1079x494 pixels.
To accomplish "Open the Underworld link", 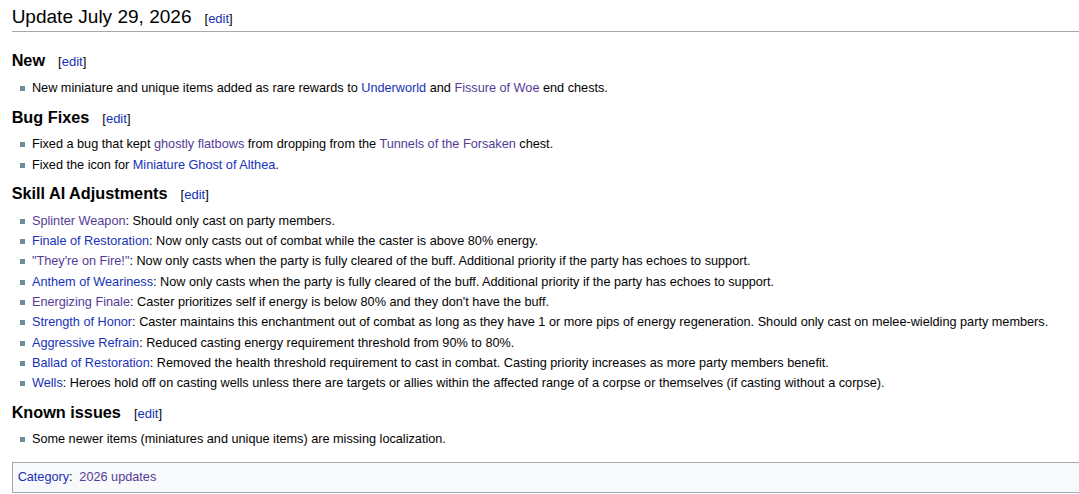I will point(394,88).
